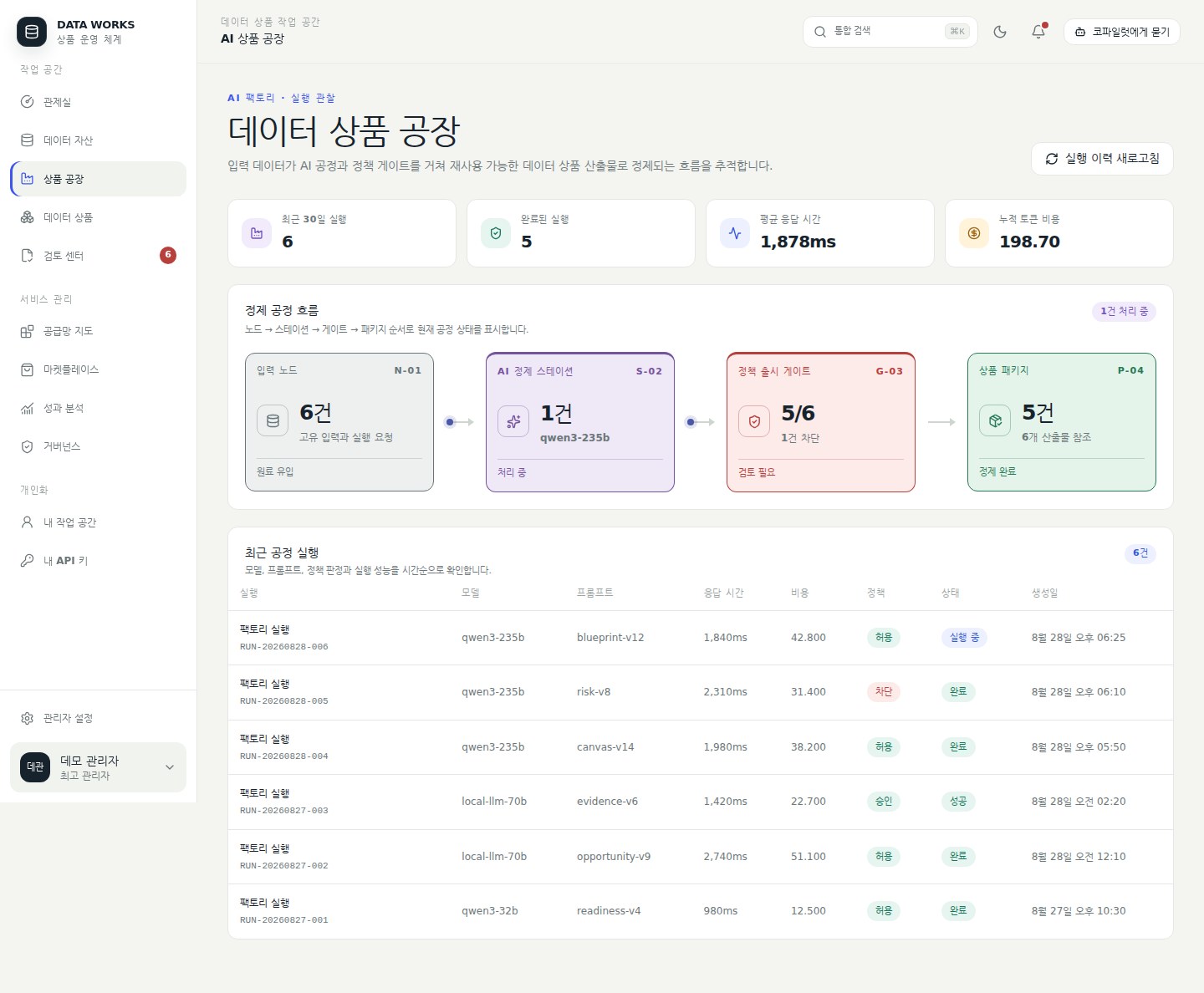Click the opportunity-v9 prompt cell
1204x993 pixels.
[x=614, y=857]
